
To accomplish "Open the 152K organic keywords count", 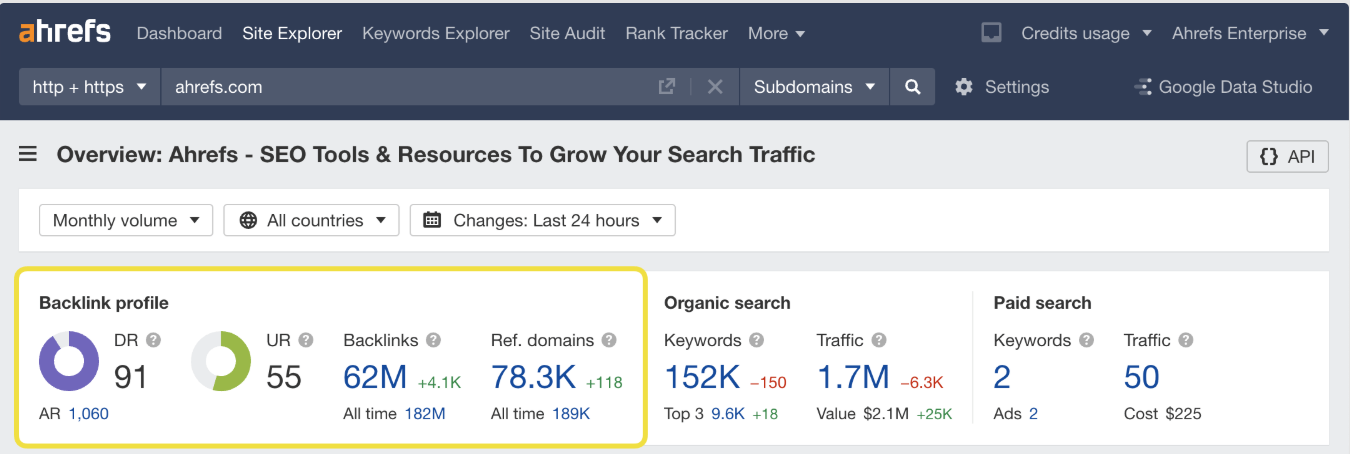I will [702, 377].
